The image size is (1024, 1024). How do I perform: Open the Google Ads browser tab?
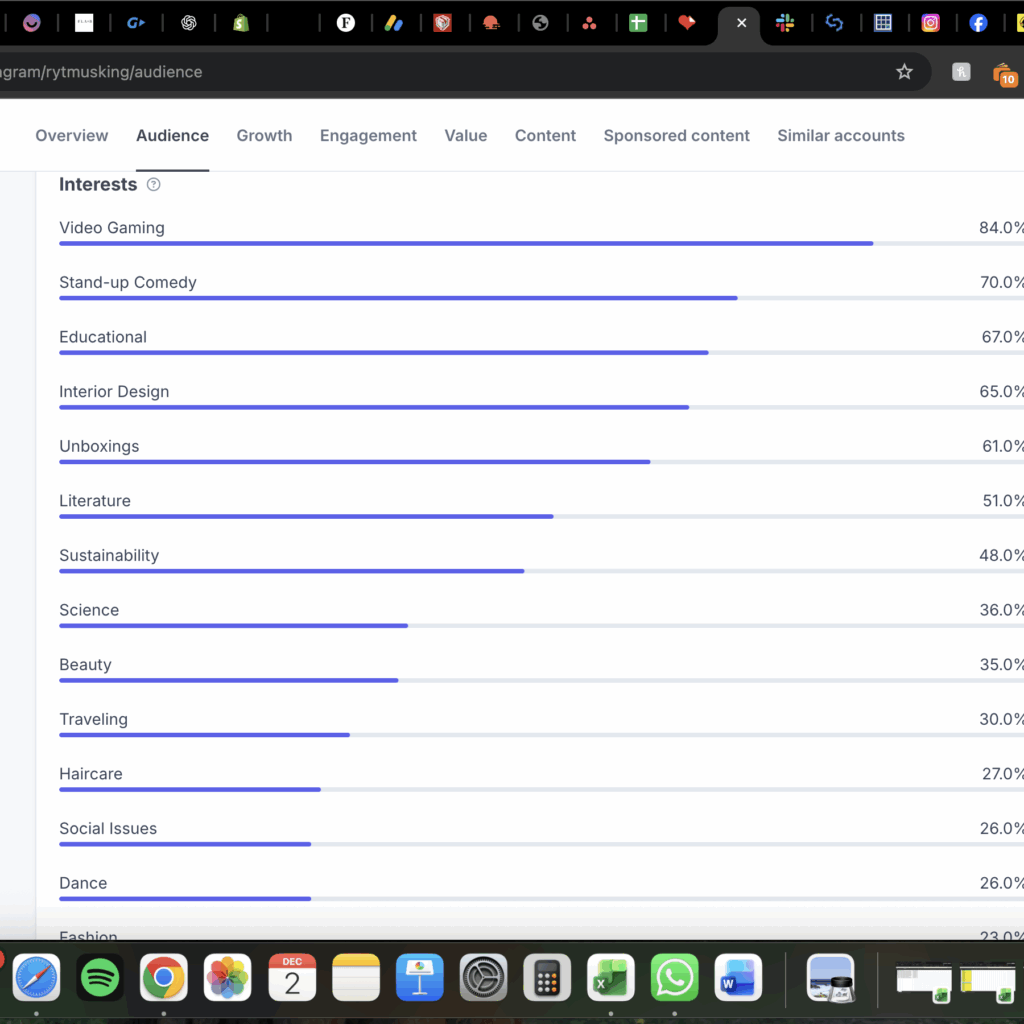[x=394, y=23]
